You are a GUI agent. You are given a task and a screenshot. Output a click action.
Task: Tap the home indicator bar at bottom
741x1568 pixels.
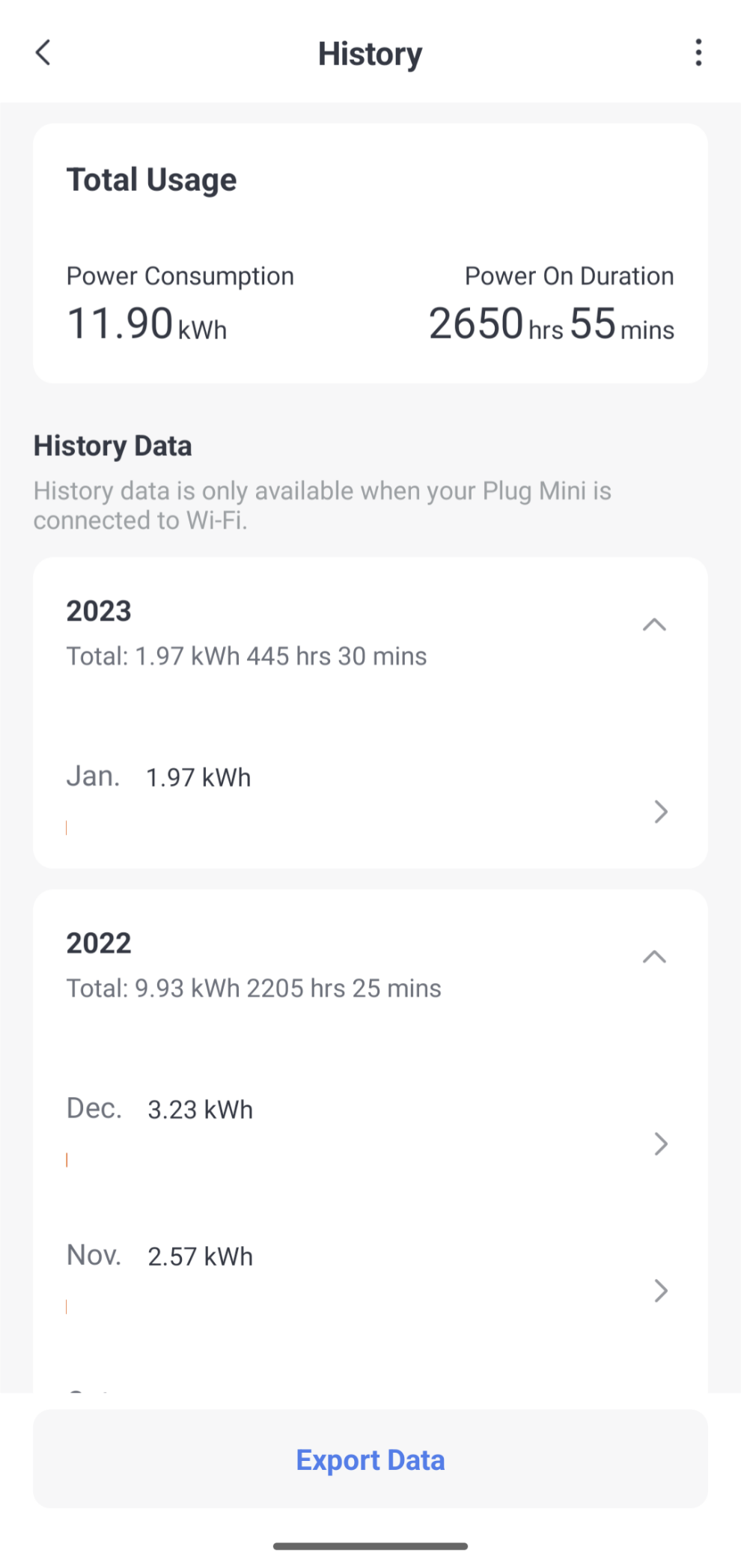pos(370,1546)
